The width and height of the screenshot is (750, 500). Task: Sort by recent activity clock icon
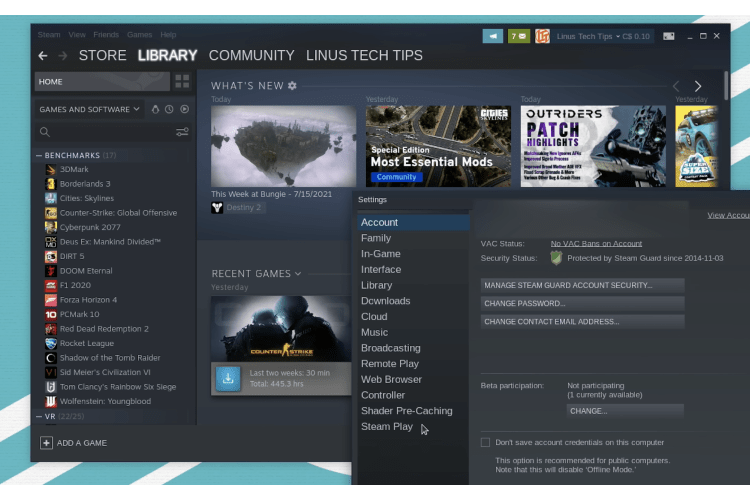pos(169,109)
